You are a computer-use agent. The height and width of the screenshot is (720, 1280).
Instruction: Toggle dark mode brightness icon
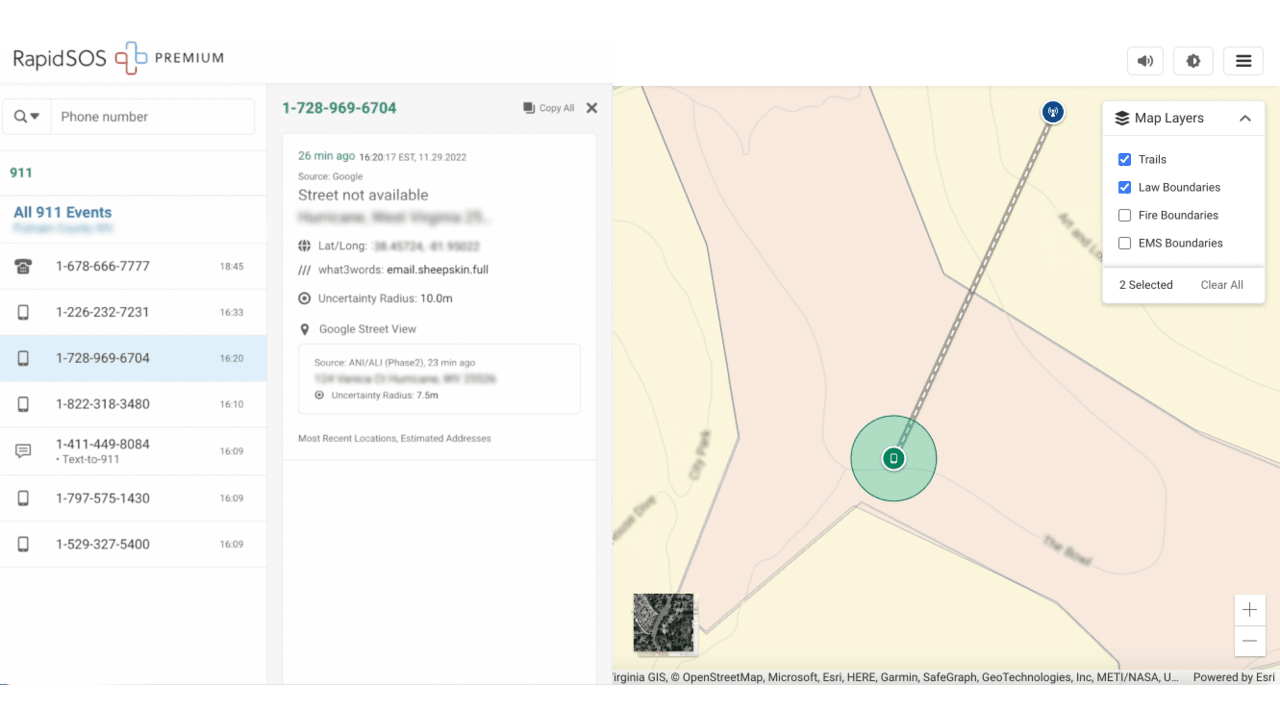(x=1193, y=61)
